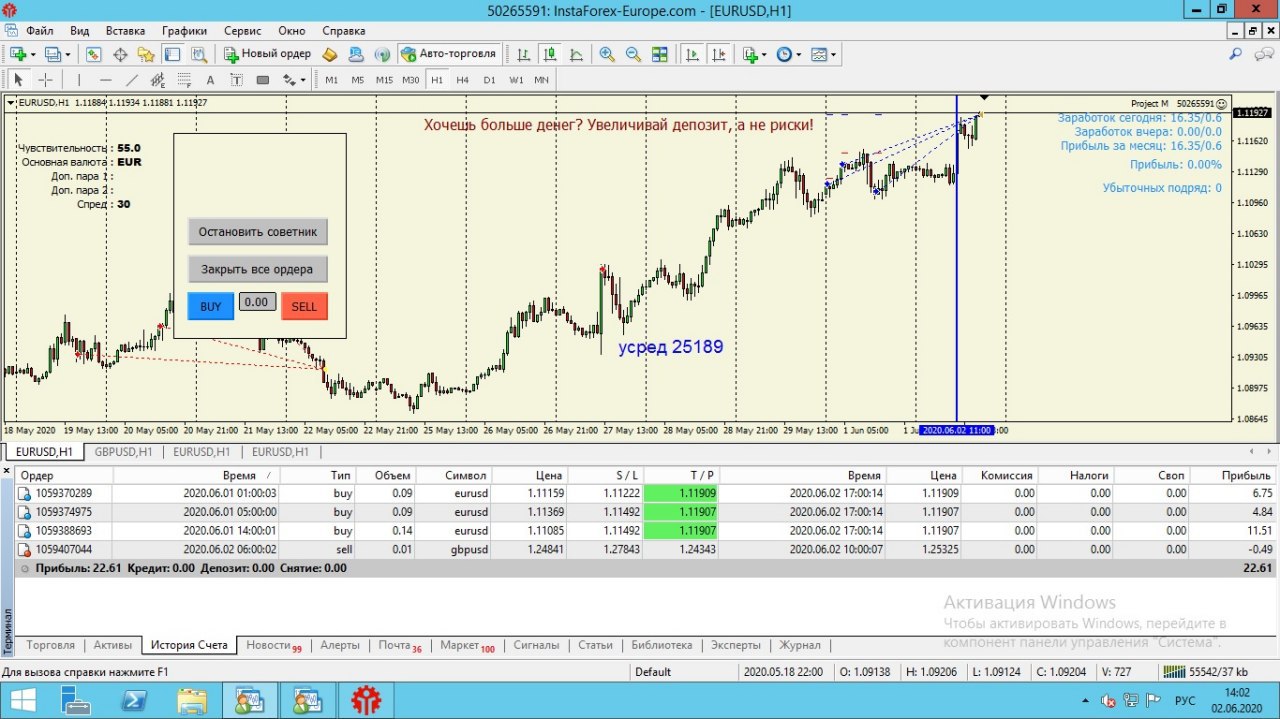This screenshot has height=719, width=1280.
Task: Open the Журнал terminal tab
Action: [800, 645]
